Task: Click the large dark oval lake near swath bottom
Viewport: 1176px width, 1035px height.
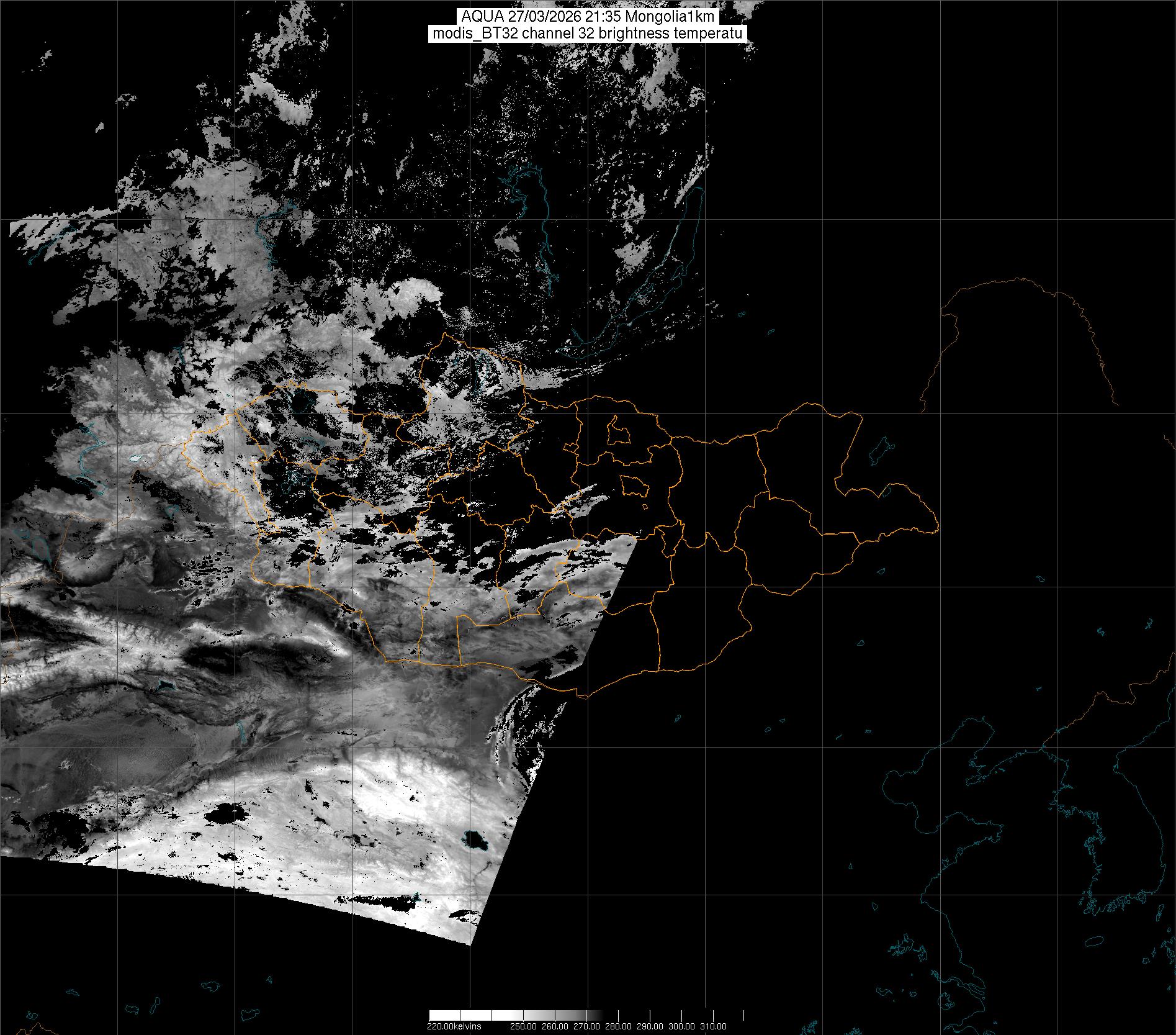Action: pos(476,841)
